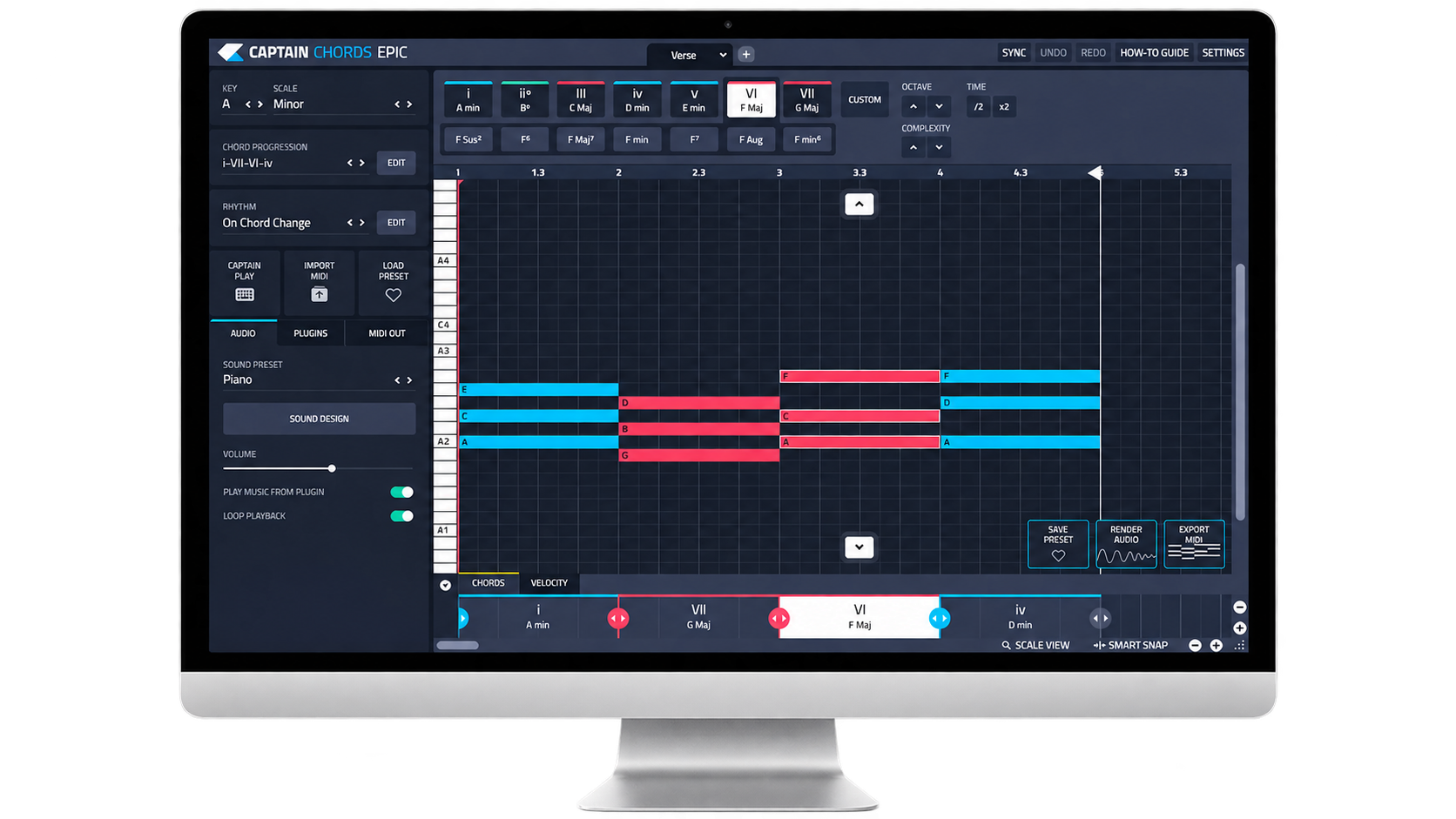Click next sound preset arrow for Piano
This screenshot has height=819, width=1456.
click(410, 380)
